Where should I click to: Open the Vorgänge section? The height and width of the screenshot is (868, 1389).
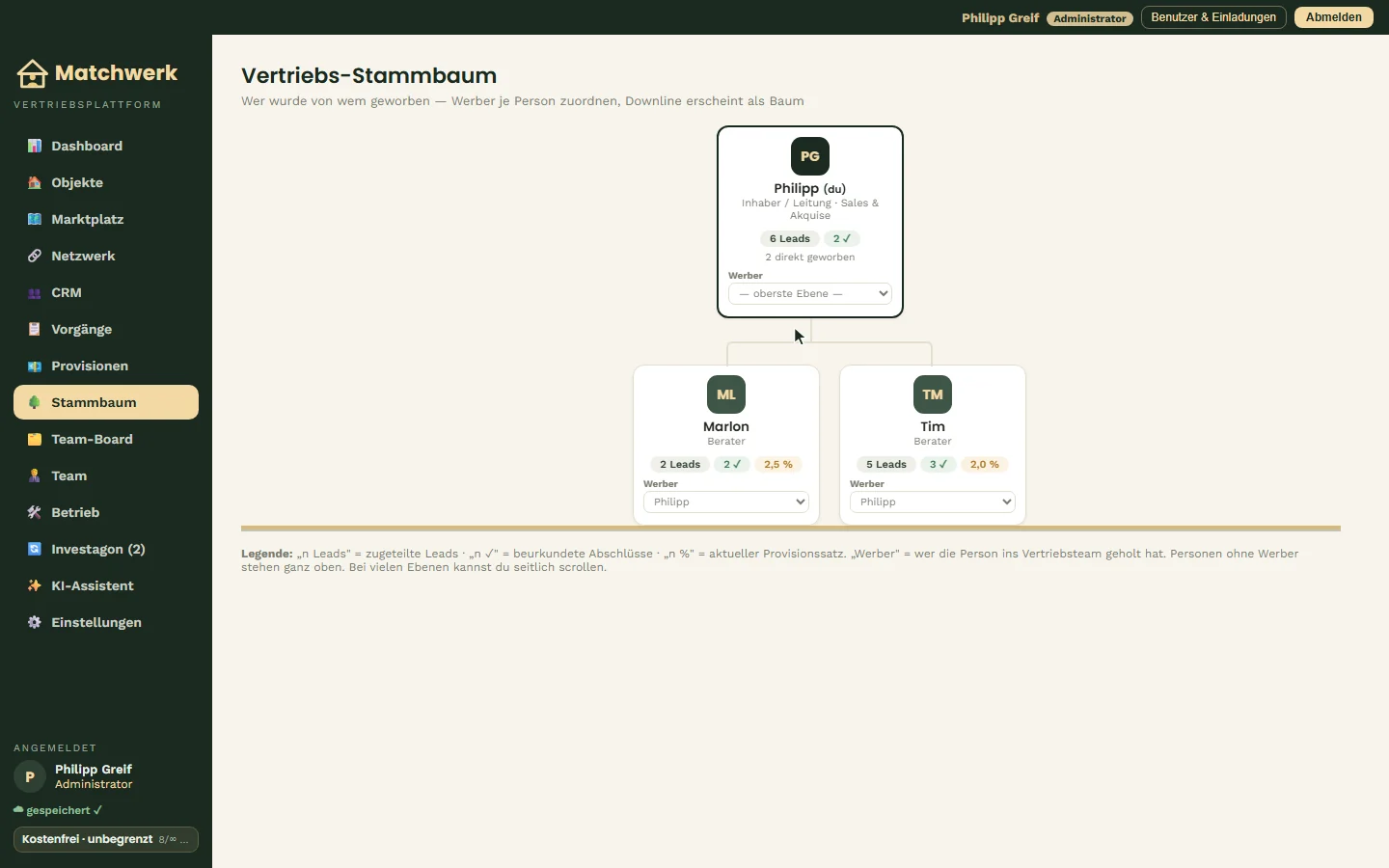(106, 329)
